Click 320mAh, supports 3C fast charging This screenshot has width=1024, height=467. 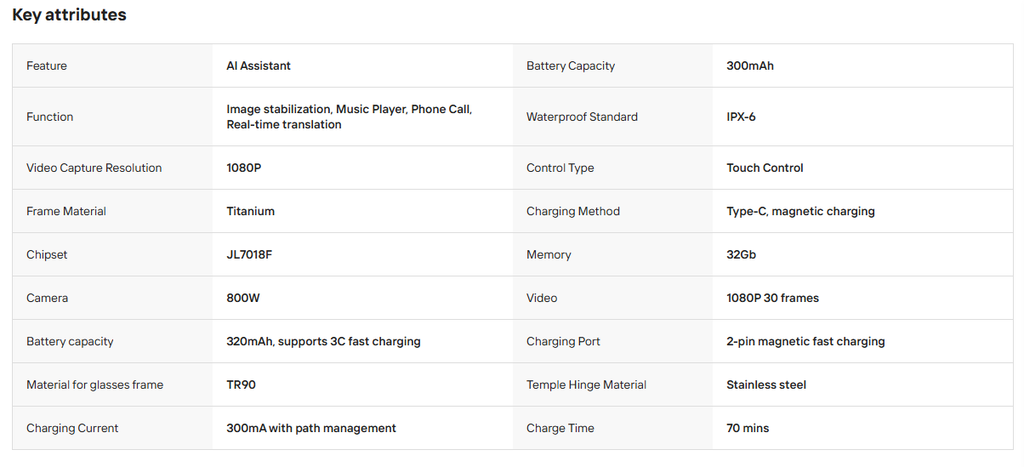(323, 341)
